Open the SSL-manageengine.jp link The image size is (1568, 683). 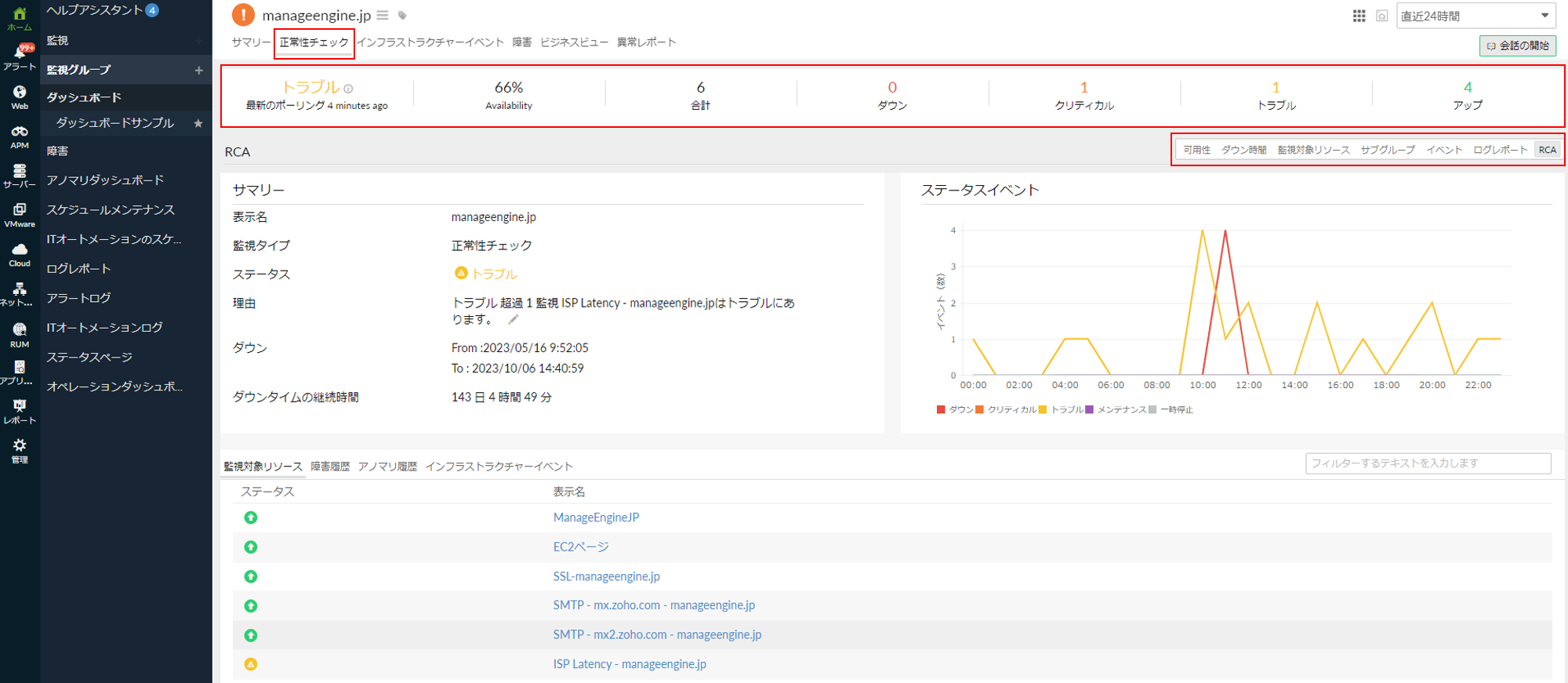pyautogui.click(x=606, y=576)
